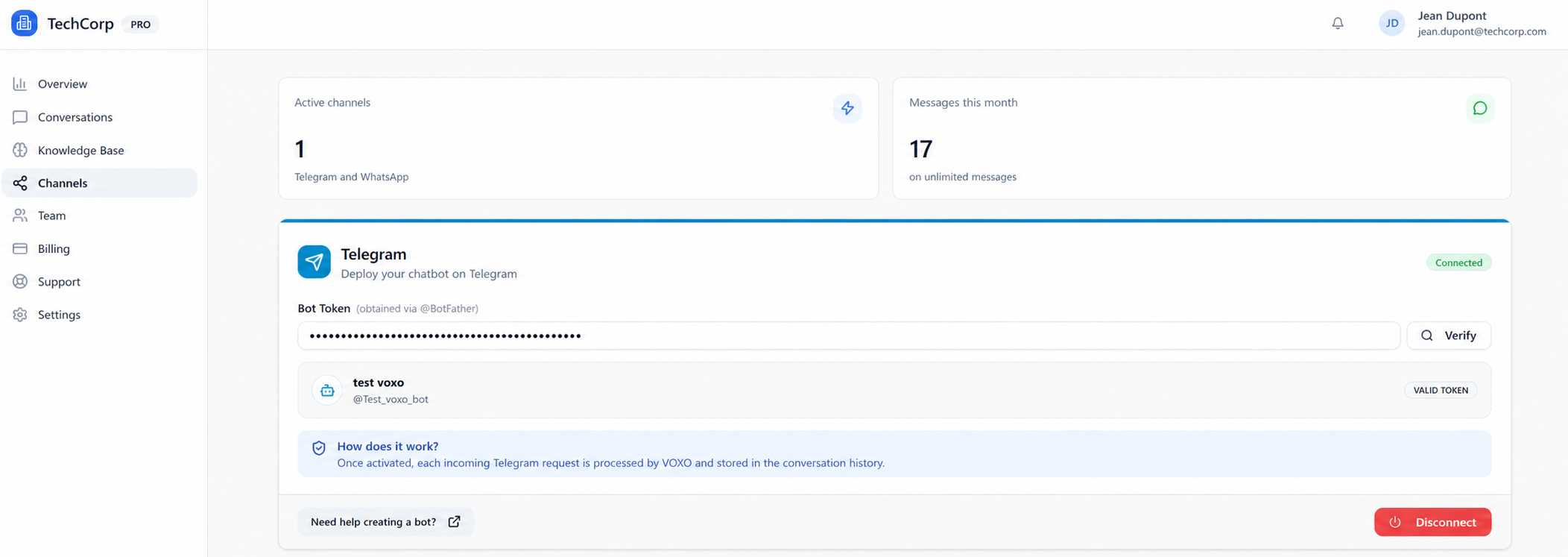Click the test voxo bot name

(378, 383)
